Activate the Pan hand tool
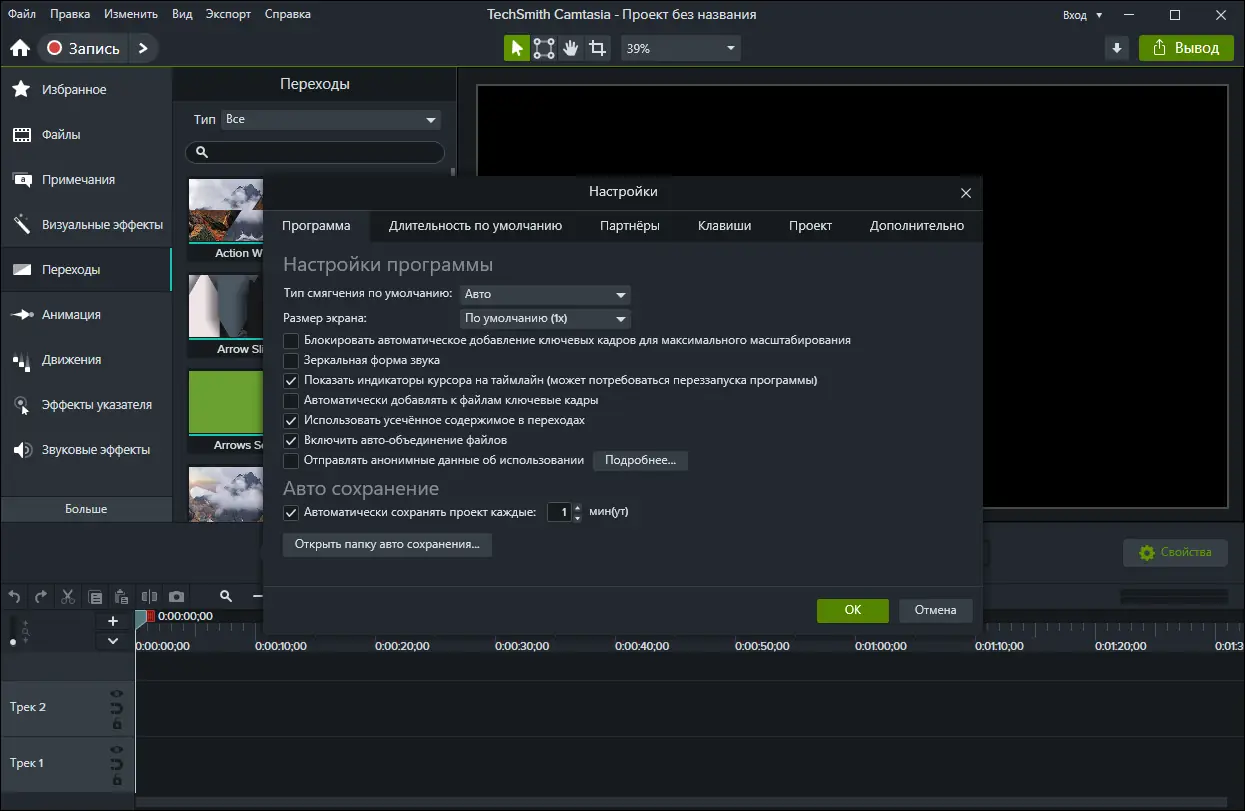This screenshot has height=811, width=1245. point(571,48)
